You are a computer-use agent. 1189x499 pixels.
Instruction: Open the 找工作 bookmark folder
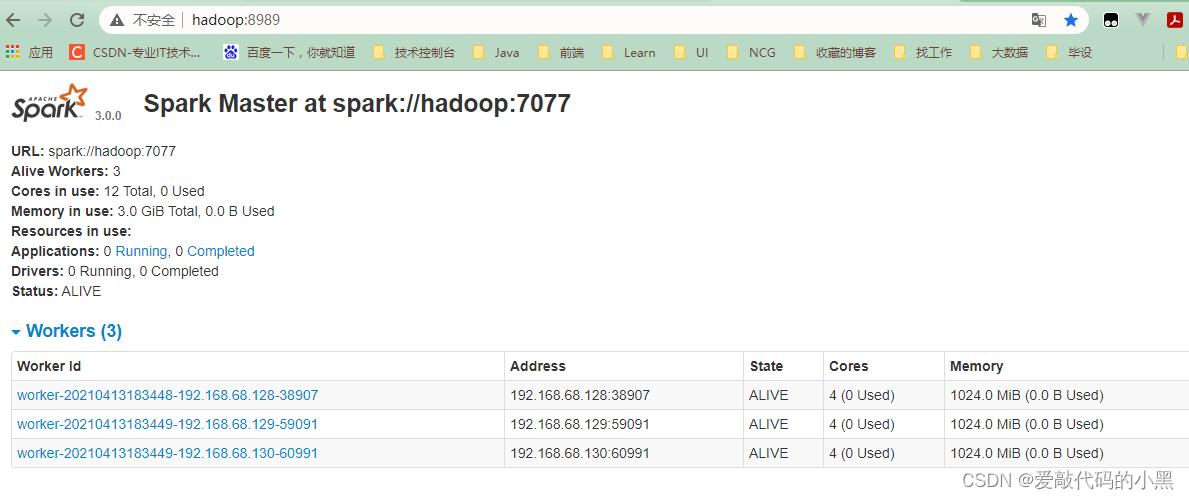click(924, 52)
